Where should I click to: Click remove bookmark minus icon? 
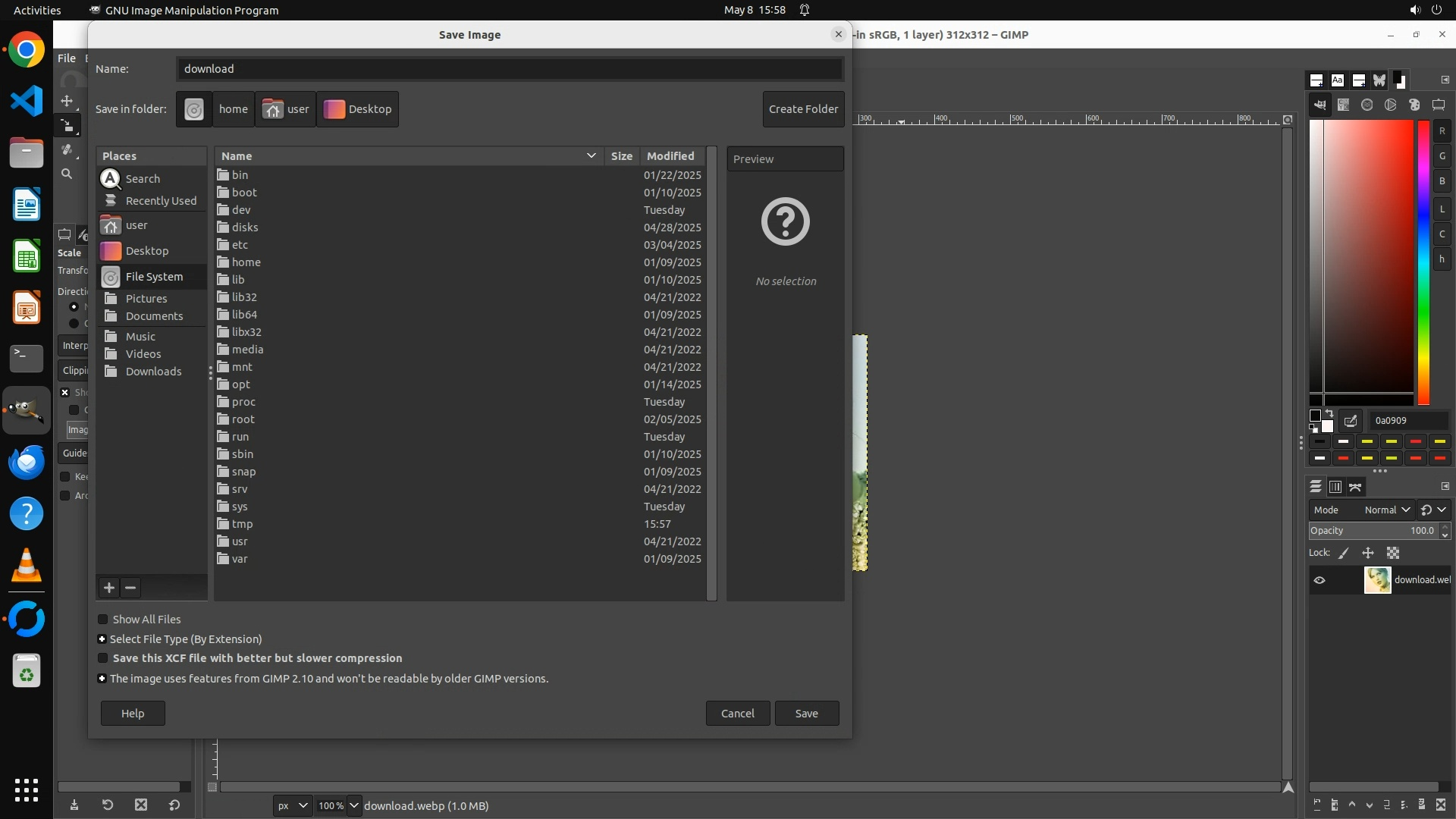click(x=130, y=588)
